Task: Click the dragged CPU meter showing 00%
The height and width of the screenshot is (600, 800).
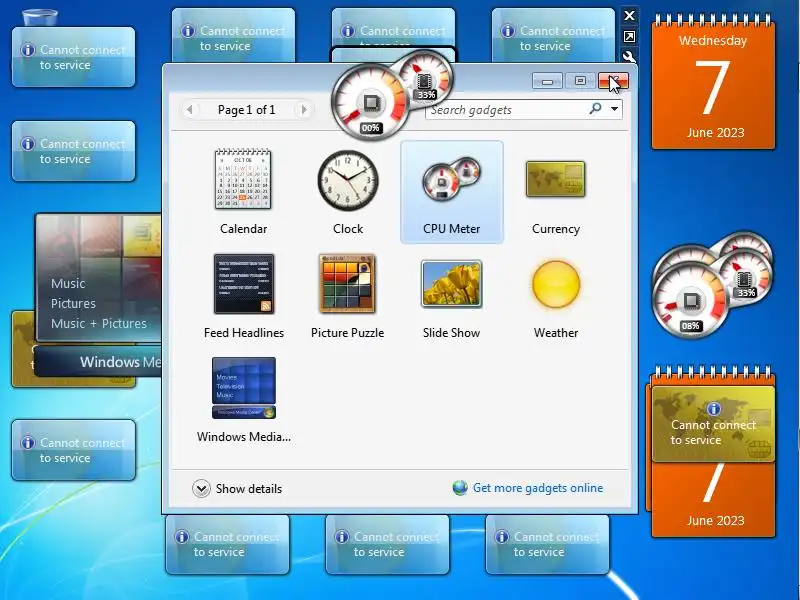Action: [x=370, y=103]
